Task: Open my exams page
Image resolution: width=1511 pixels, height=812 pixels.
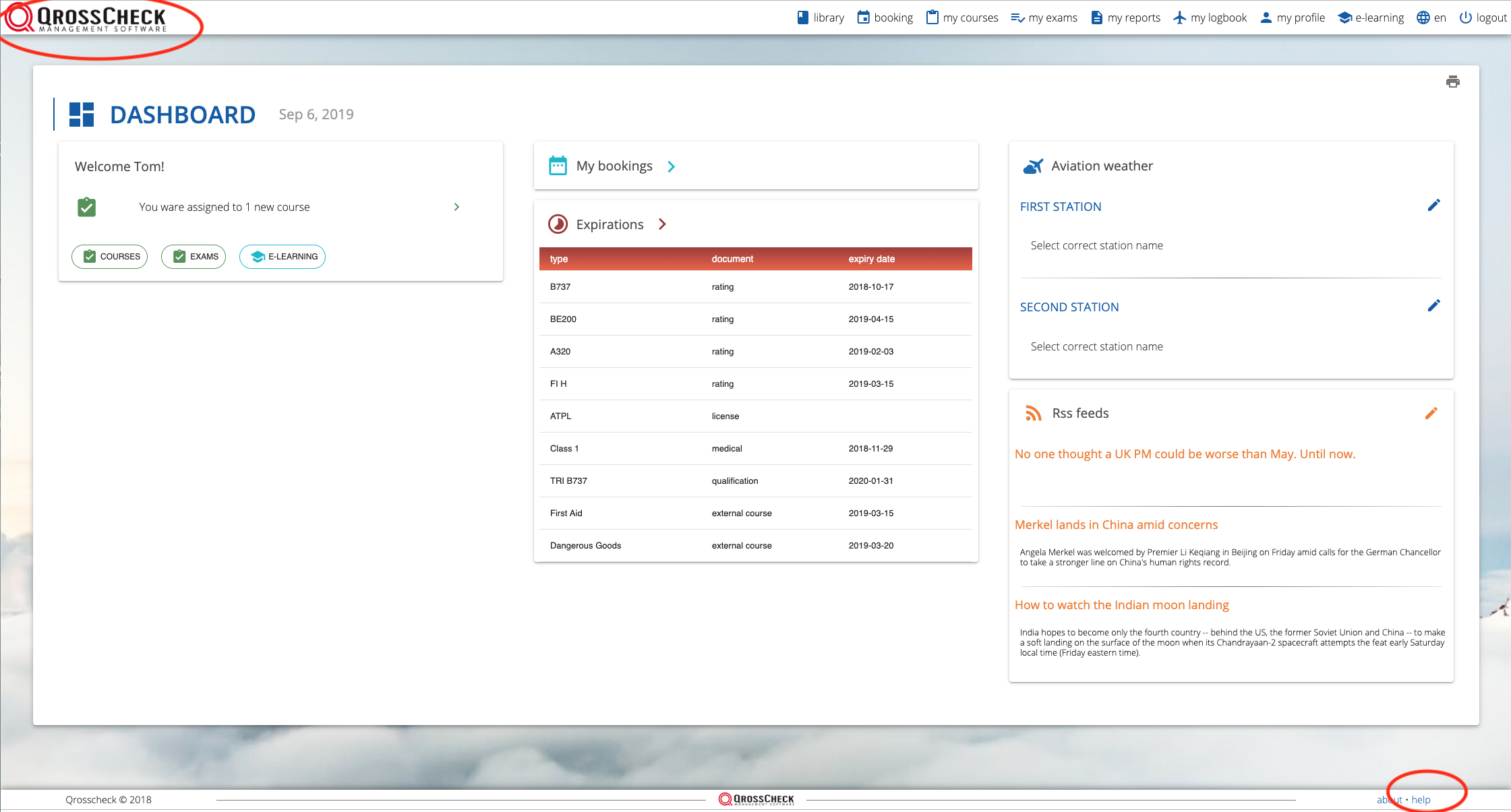Action: (x=1044, y=18)
